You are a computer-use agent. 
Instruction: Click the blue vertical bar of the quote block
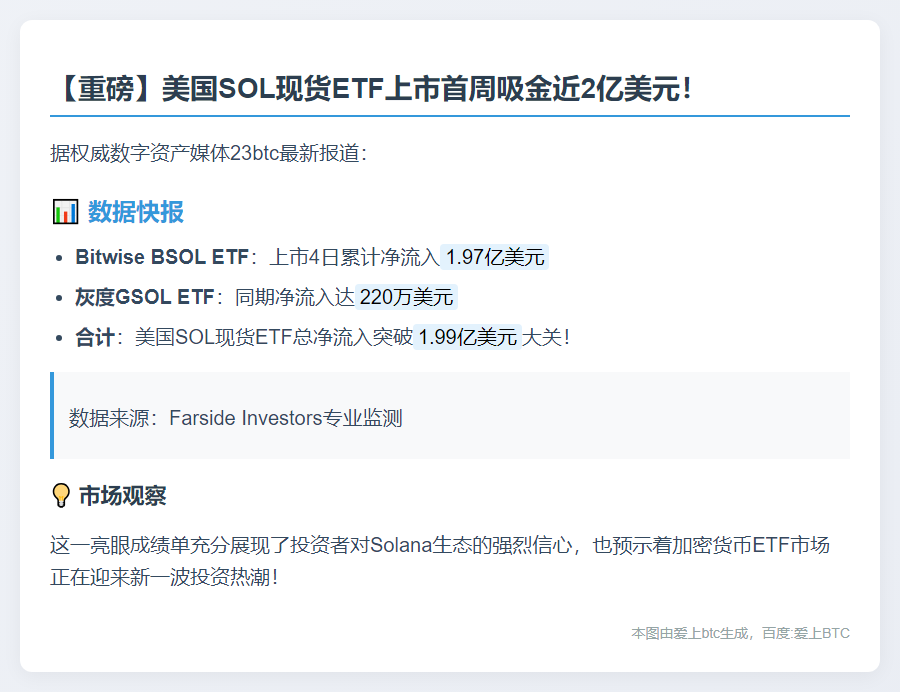(x=51, y=417)
